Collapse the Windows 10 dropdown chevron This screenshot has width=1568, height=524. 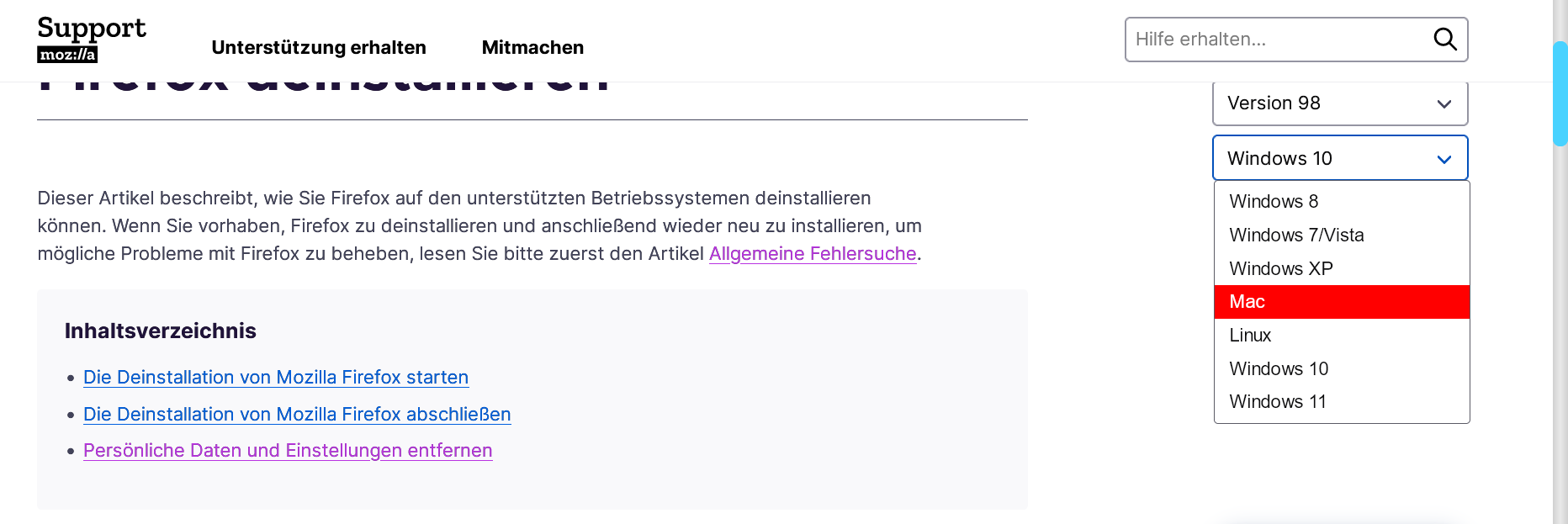click(1444, 159)
